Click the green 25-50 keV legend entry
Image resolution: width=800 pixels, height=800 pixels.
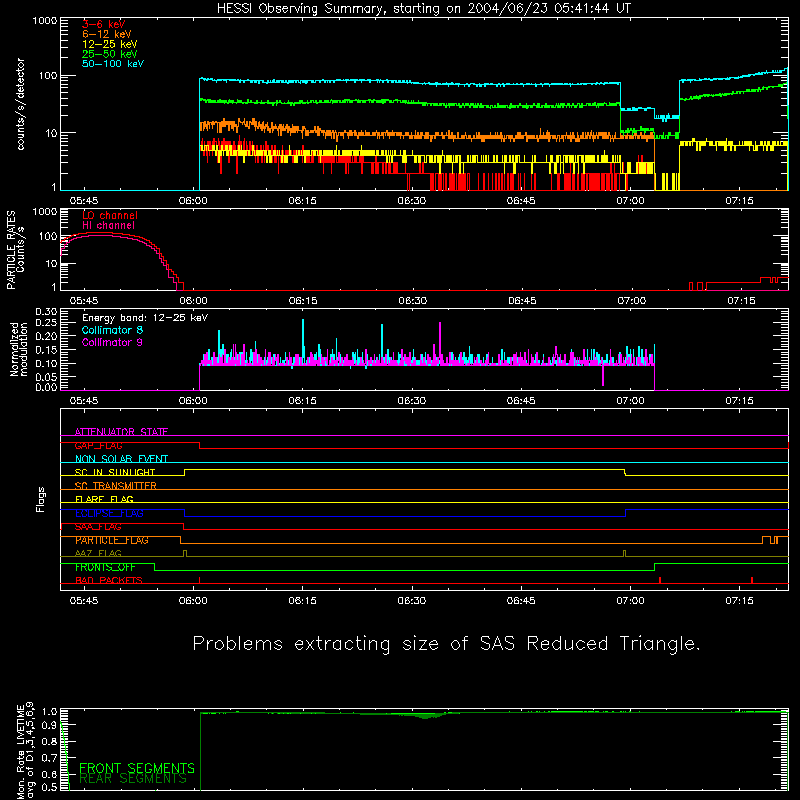[x=110, y=54]
